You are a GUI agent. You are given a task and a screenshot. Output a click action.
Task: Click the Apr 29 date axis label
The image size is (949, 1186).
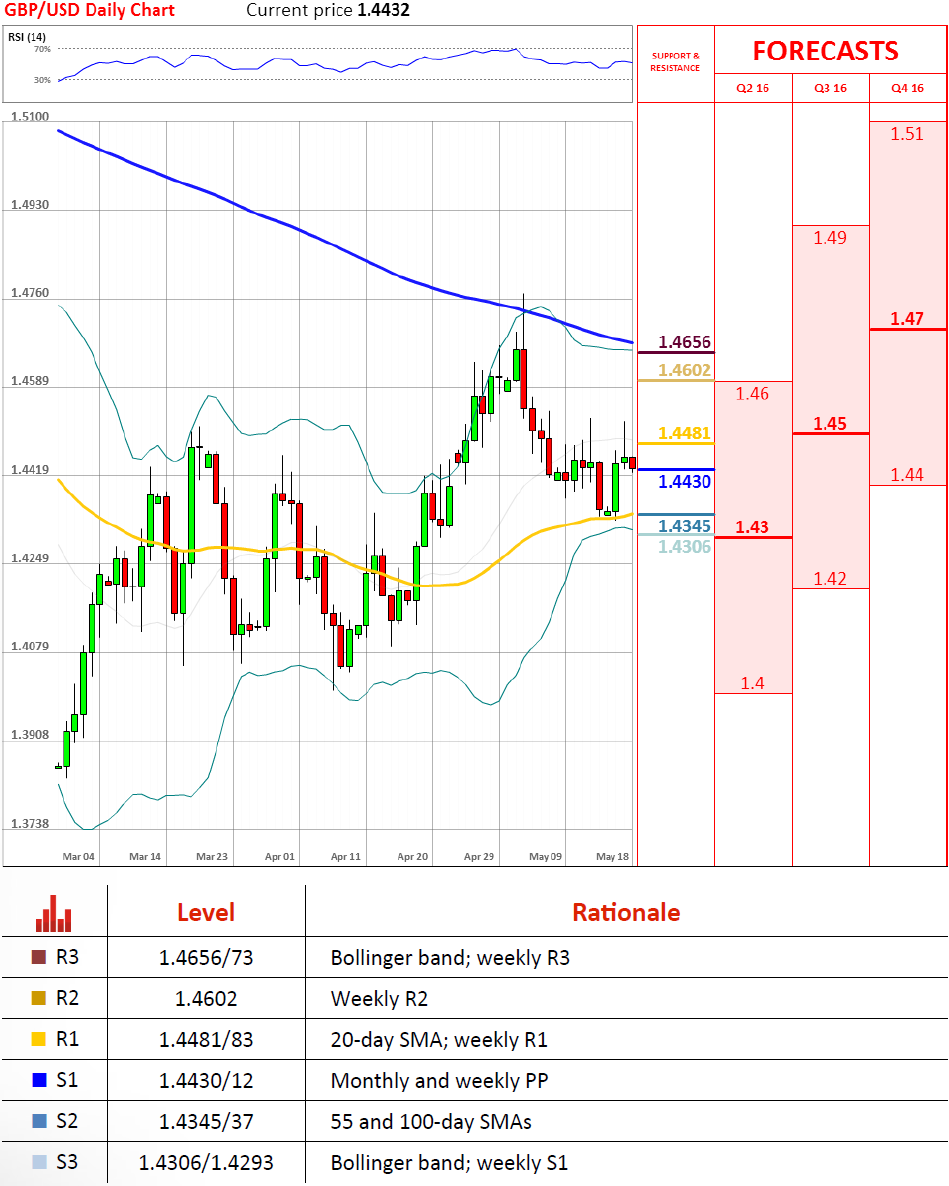point(479,856)
